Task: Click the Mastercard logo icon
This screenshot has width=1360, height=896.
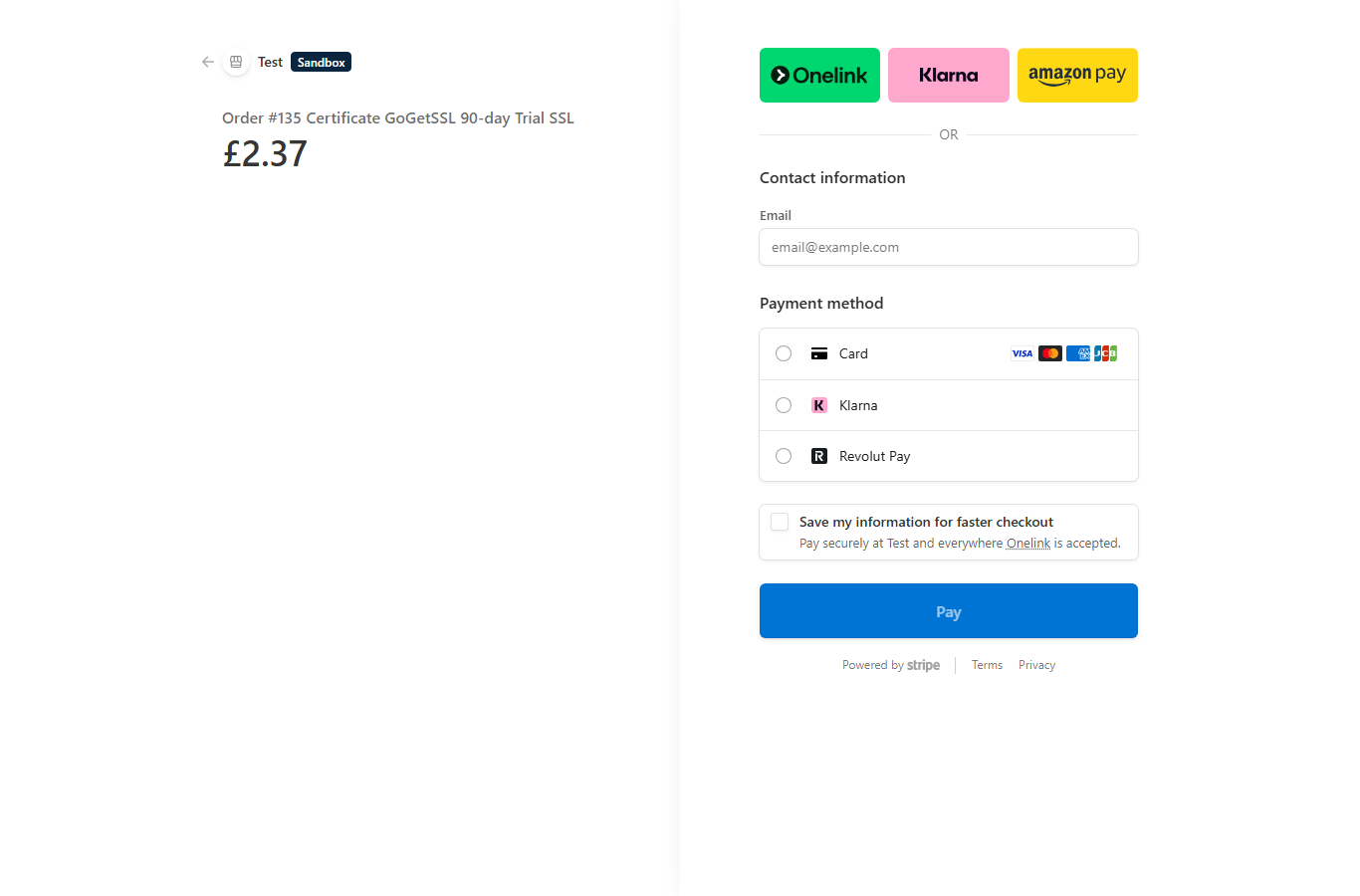Action: [1050, 353]
